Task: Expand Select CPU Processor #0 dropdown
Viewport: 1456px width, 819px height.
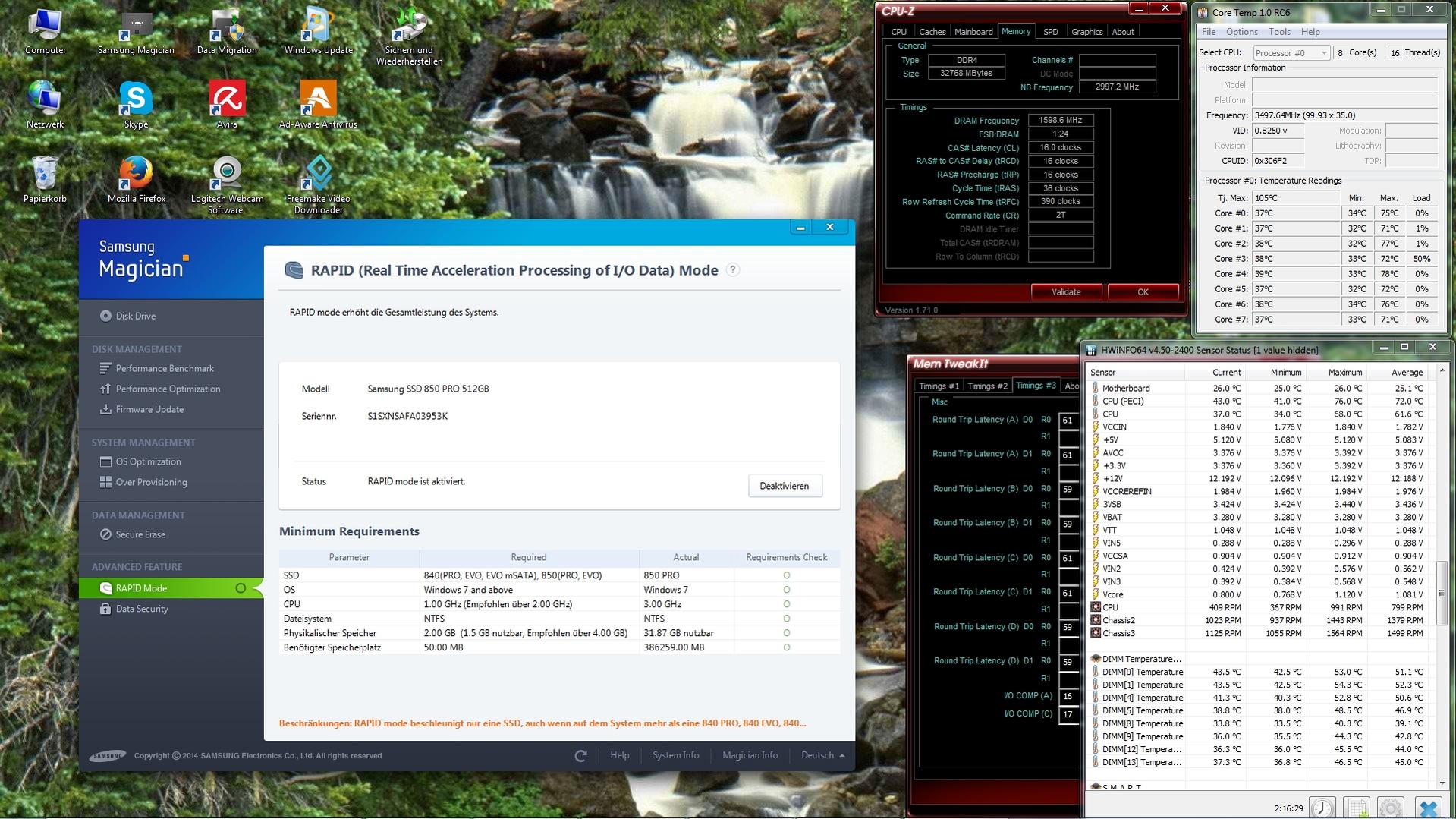Action: click(x=1291, y=52)
